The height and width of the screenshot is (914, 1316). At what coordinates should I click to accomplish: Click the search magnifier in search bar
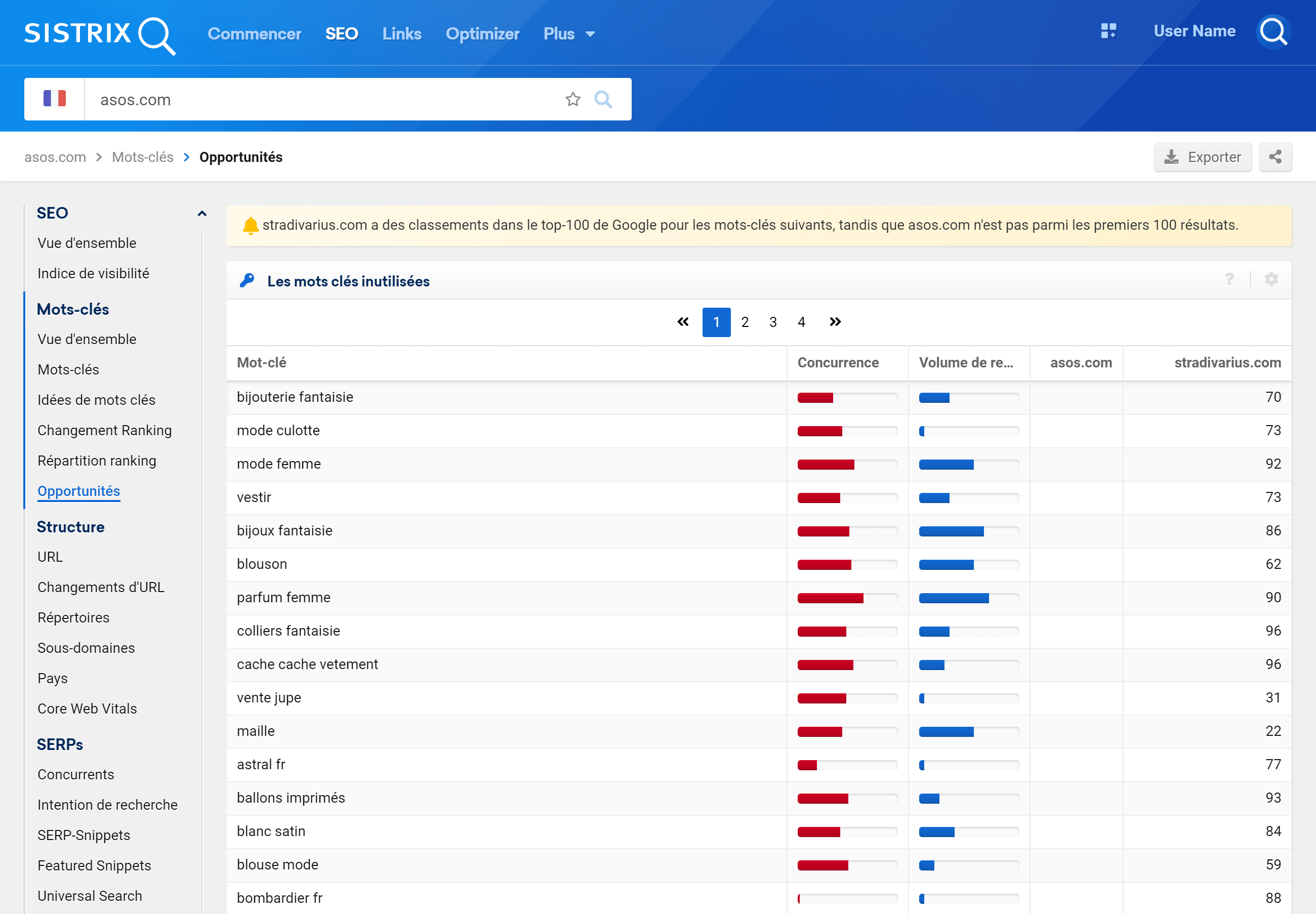click(603, 99)
